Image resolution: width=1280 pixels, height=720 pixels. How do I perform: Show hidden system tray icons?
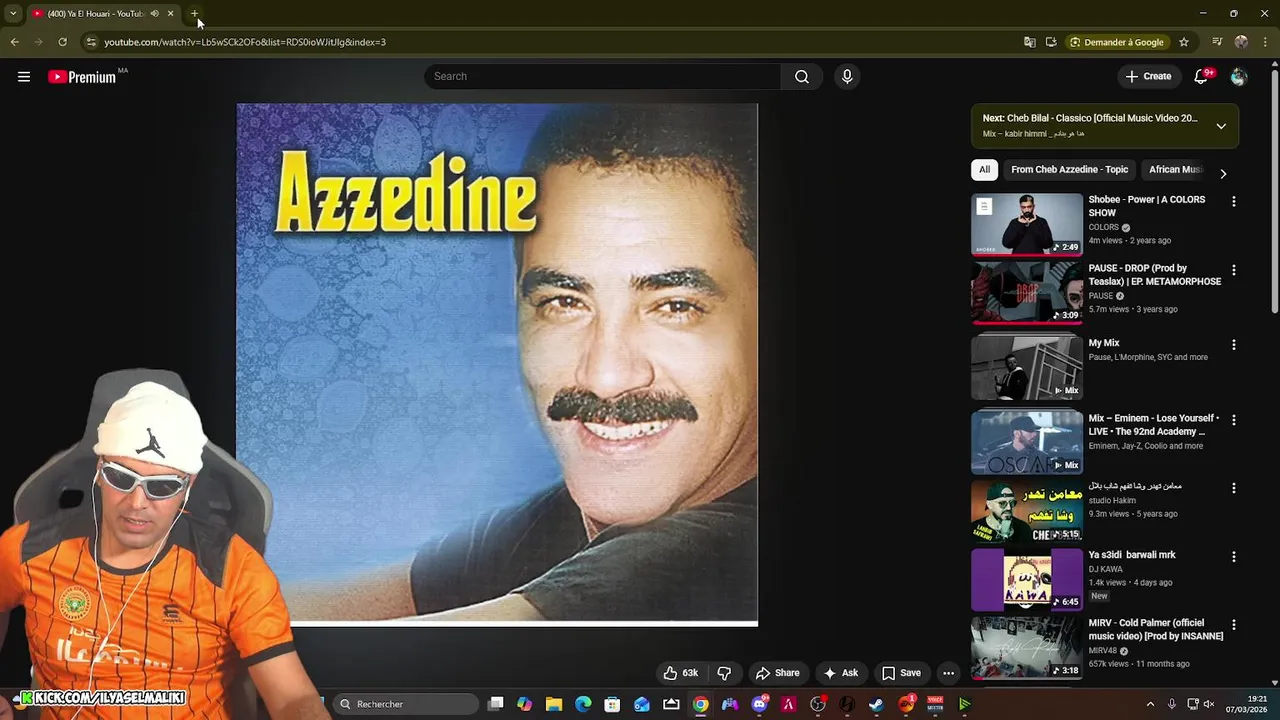click(1150, 704)
